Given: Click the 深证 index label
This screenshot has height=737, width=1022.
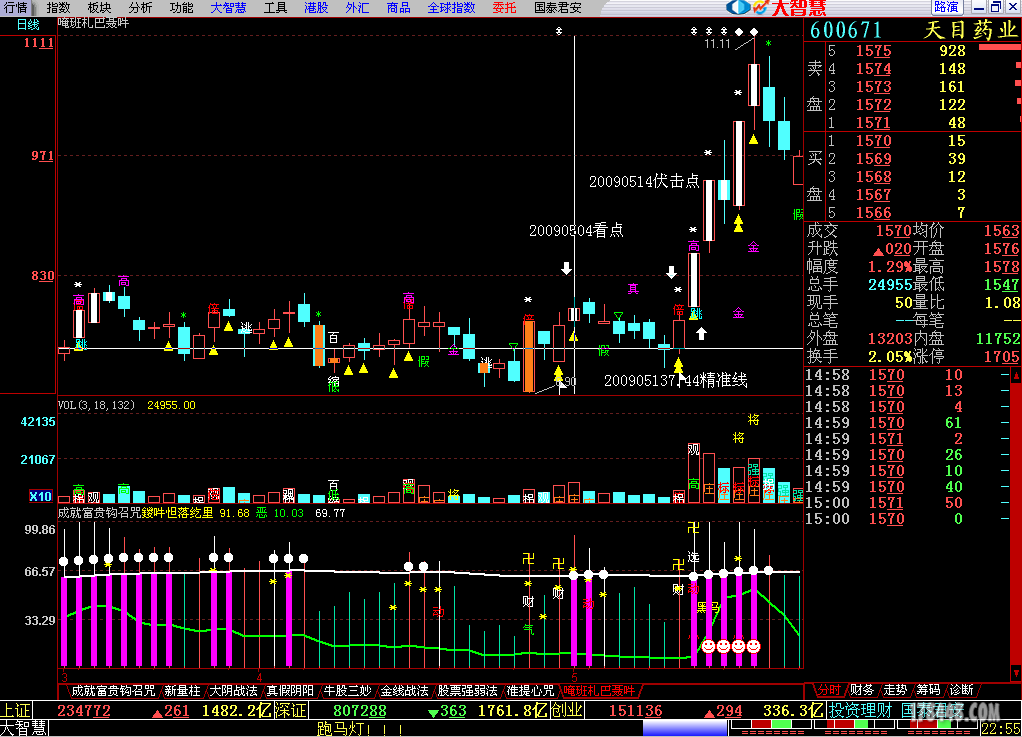Looking at the screenshot, I should pos(291,710).
